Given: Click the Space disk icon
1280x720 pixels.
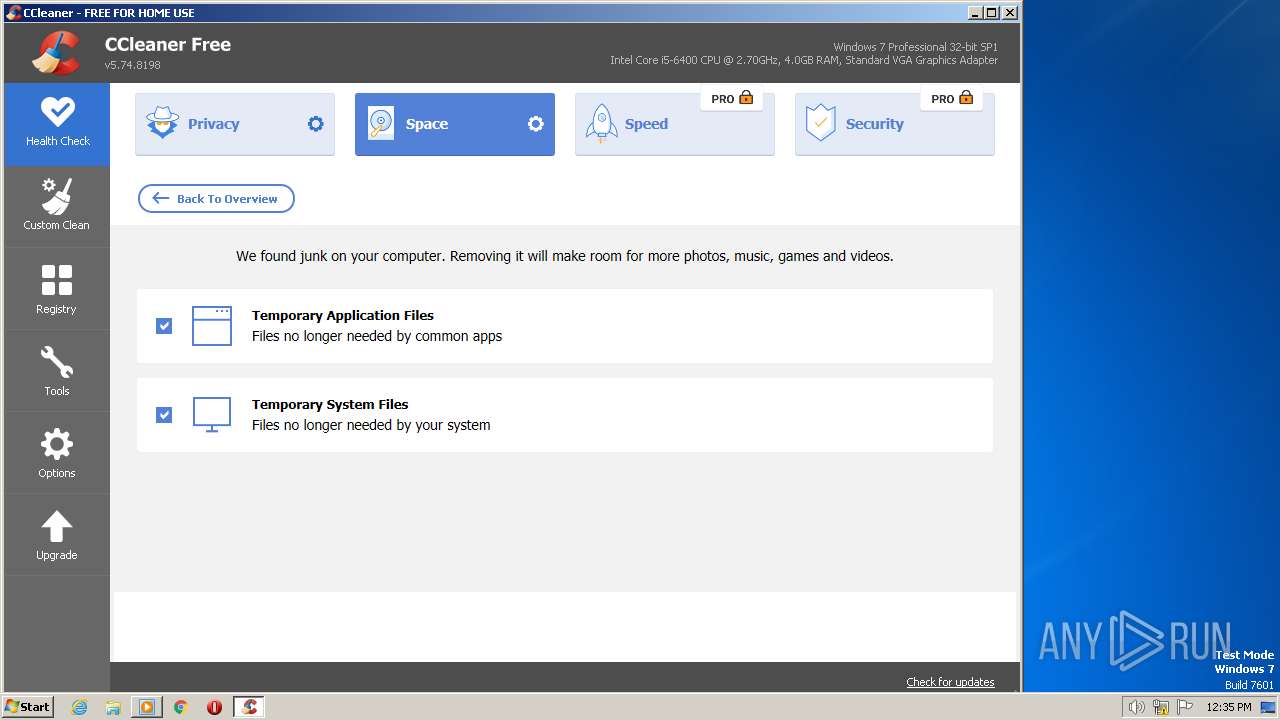Looking at the screenshot, I should click(x=381, y=124).
